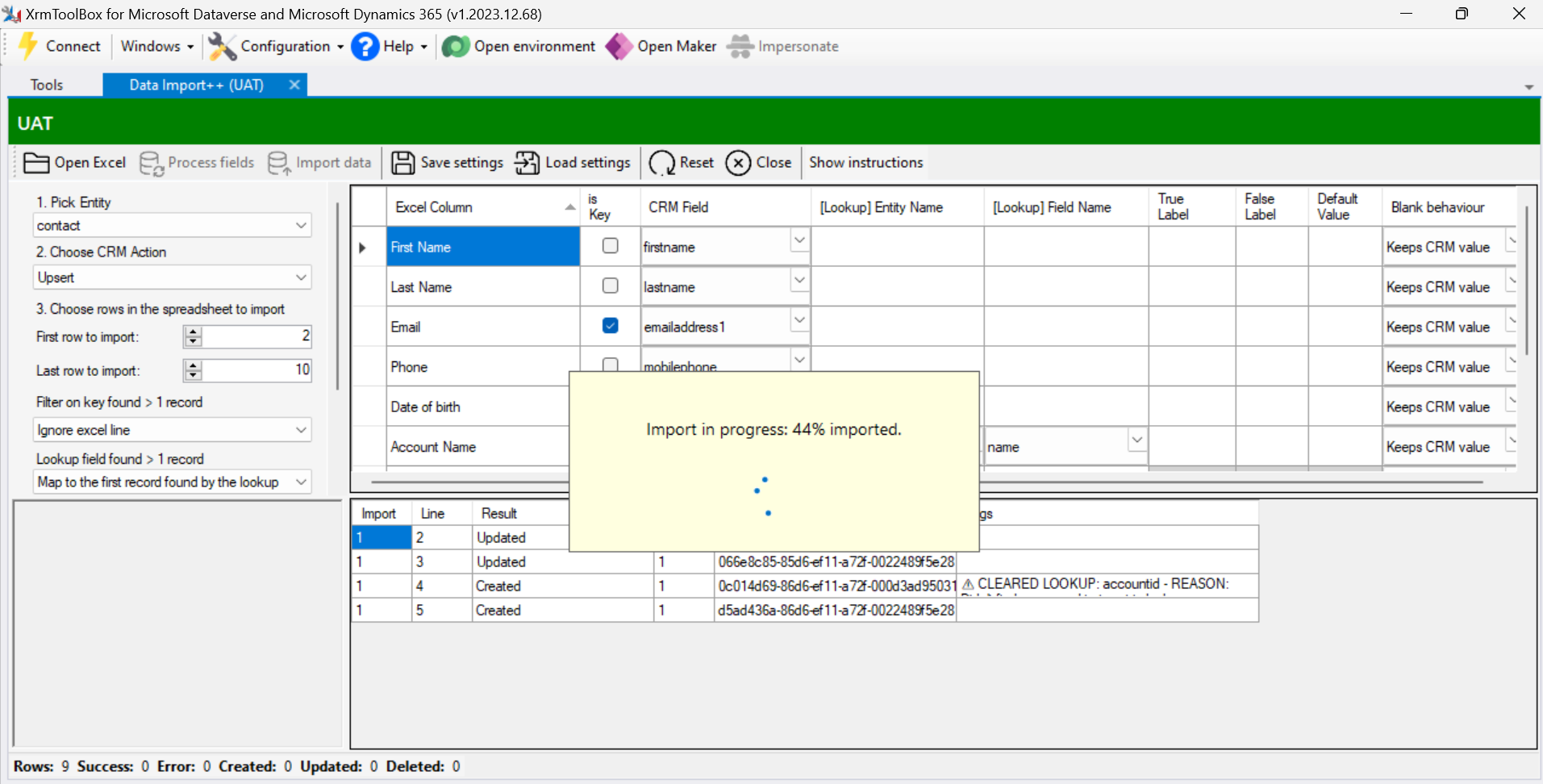The image size is (1543, 784).
Task: Switch to the Data Import++ (UAT) tab
Action: [x=196, y=84]
